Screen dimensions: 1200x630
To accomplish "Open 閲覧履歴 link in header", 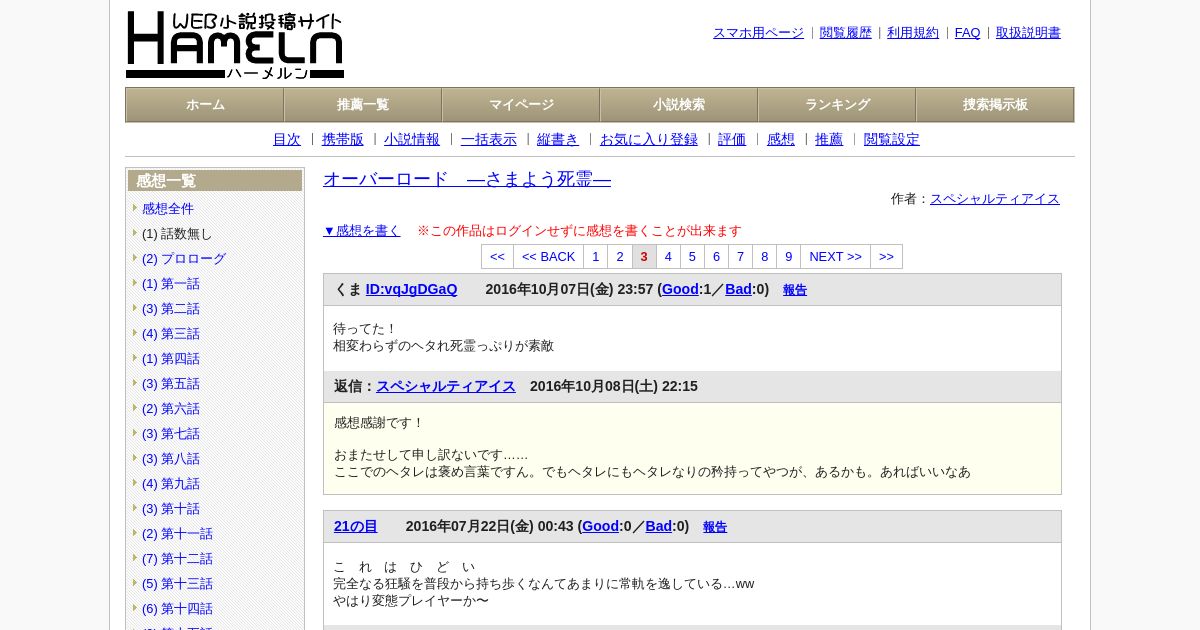I will (846, 33).
